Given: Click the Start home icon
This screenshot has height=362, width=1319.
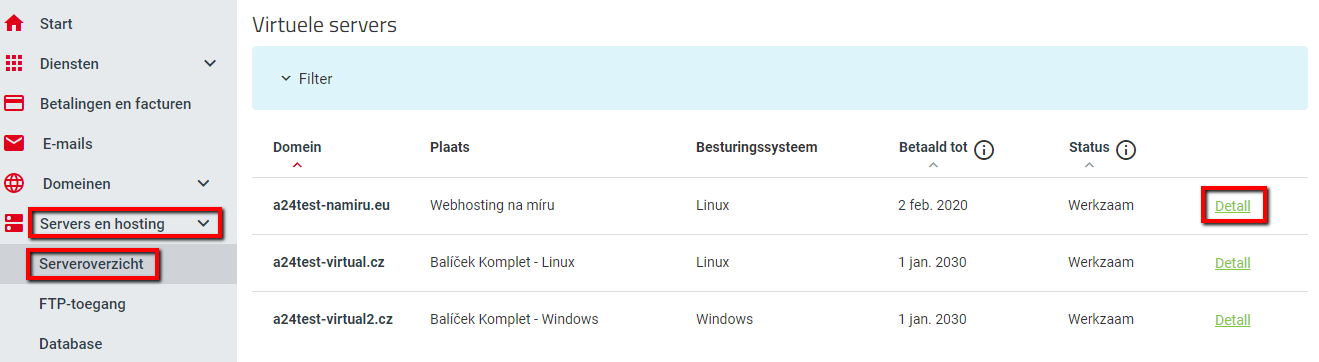Looking at the screenshot, I should click(14, 23).
